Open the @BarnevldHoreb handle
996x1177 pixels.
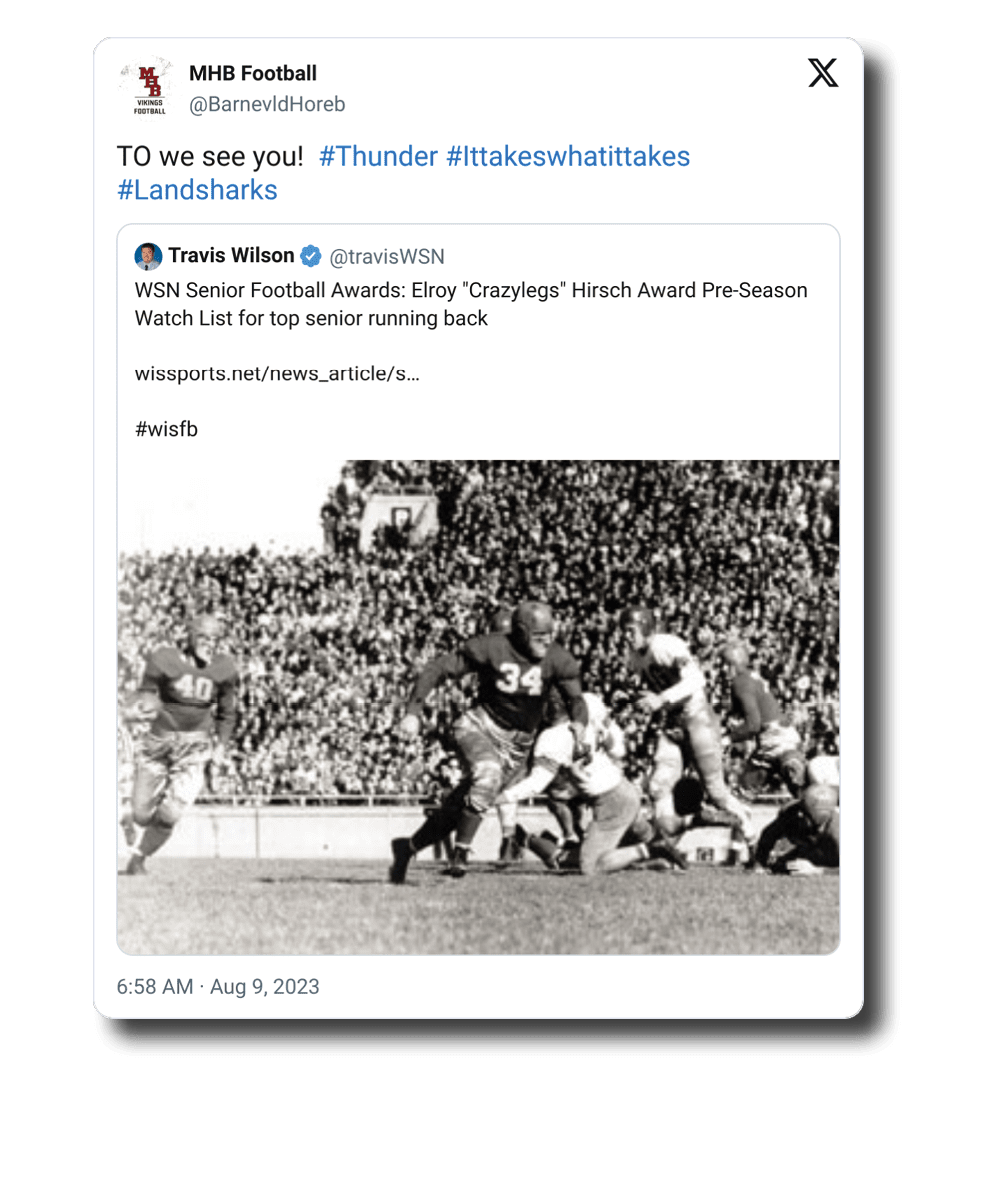[267, 104]
